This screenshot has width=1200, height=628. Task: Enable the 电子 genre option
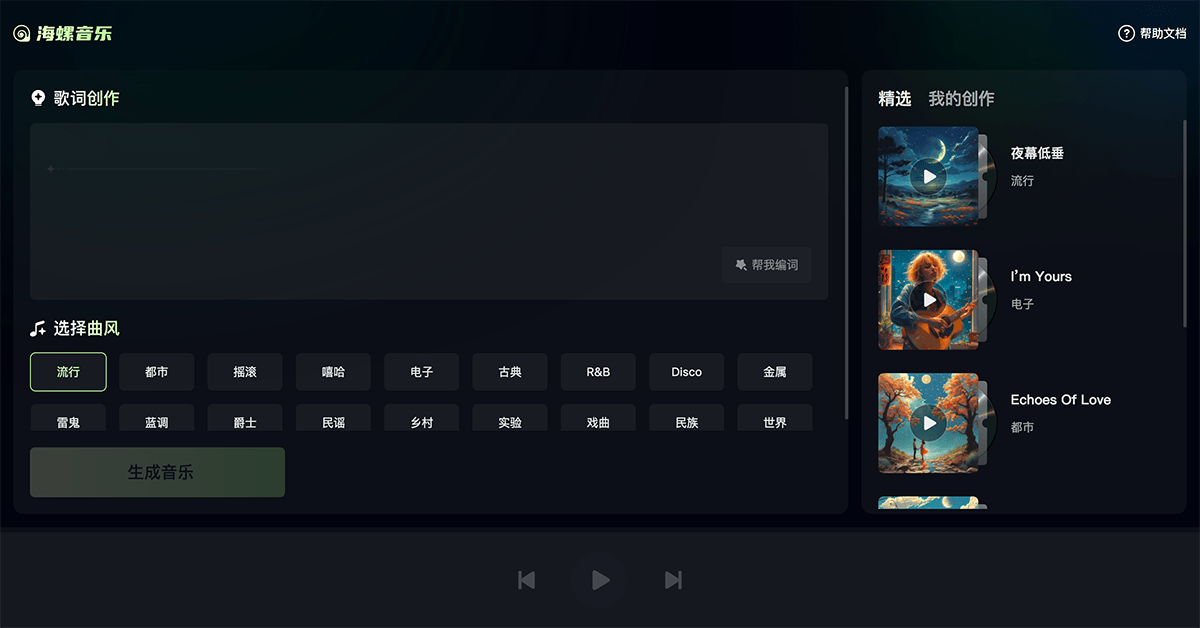pos(421,371)
